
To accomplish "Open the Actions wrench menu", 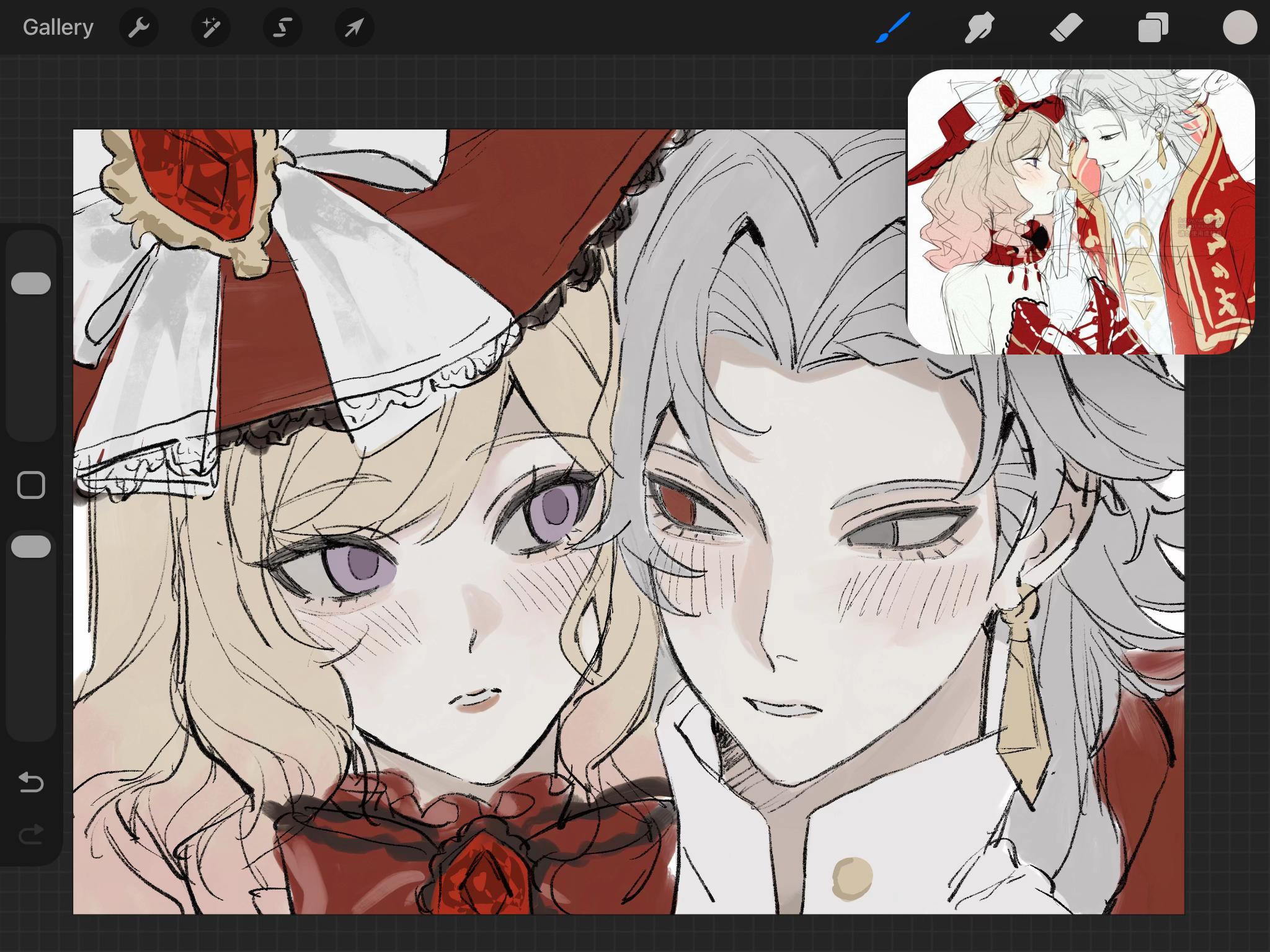I will (138, 27).
